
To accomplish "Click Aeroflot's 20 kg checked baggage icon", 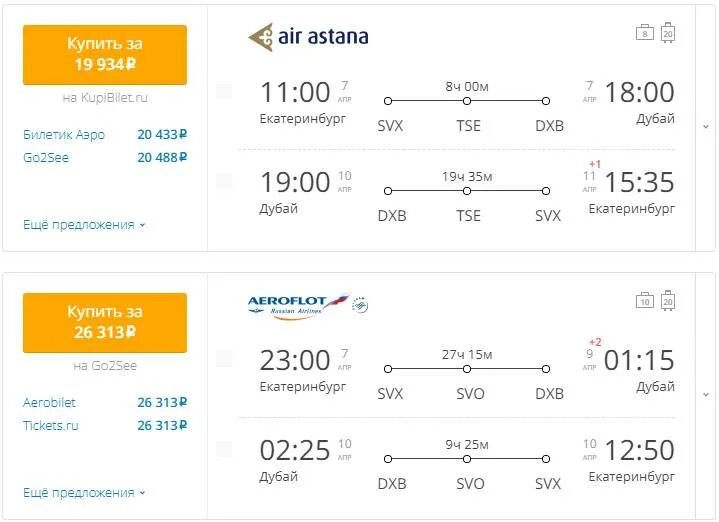I will (668, 300).
